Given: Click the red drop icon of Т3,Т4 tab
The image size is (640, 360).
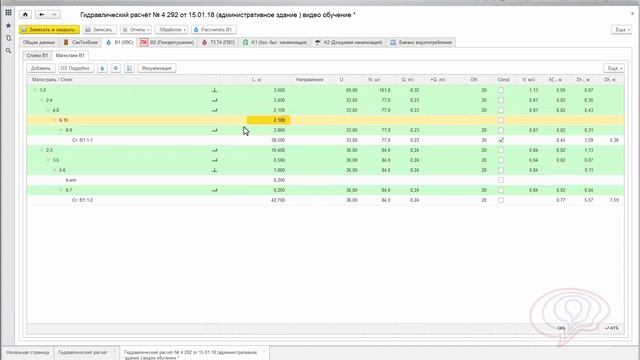Looking at the screenshot, I should [x=204, y=42].
